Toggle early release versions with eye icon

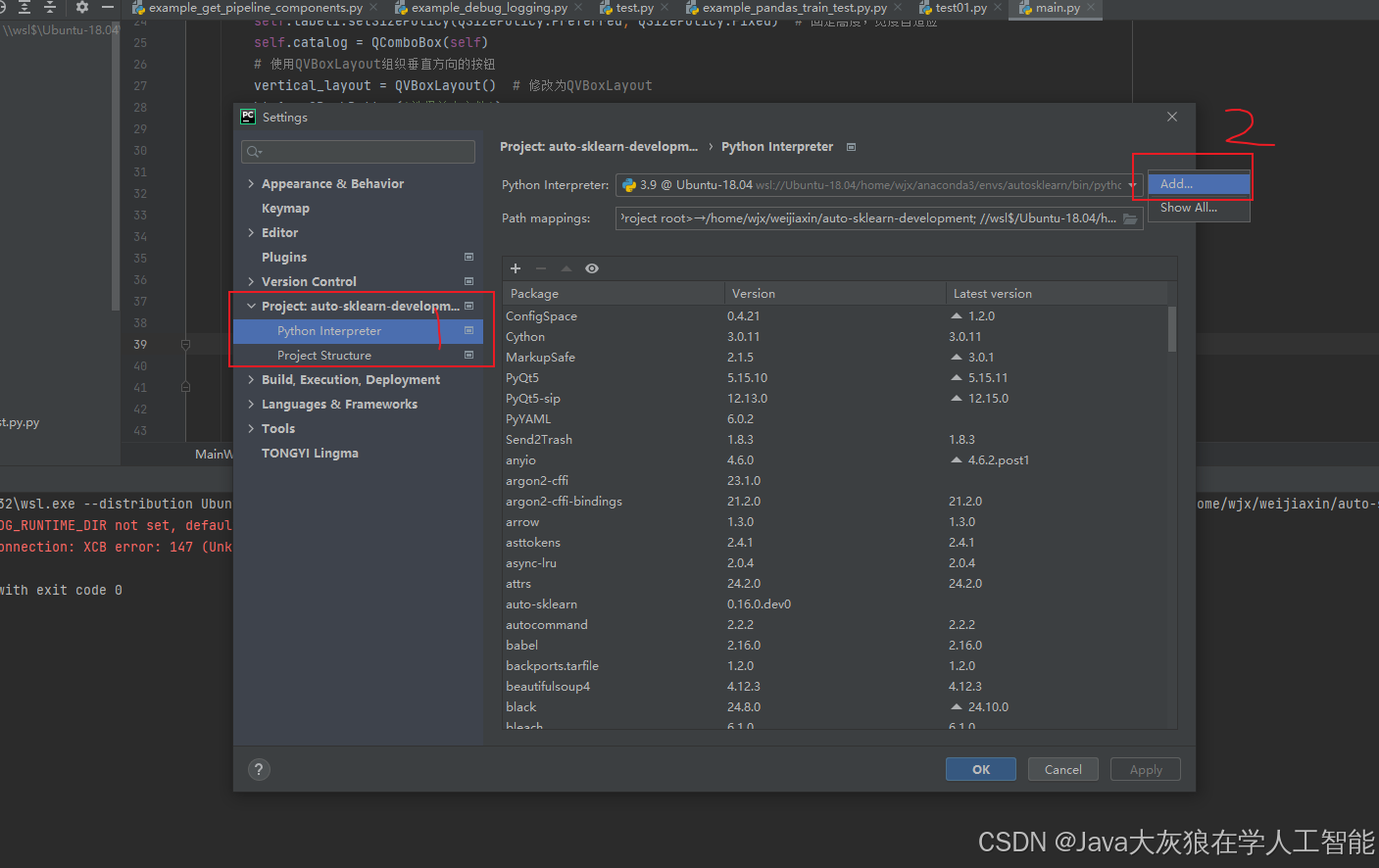pos(591,267)
